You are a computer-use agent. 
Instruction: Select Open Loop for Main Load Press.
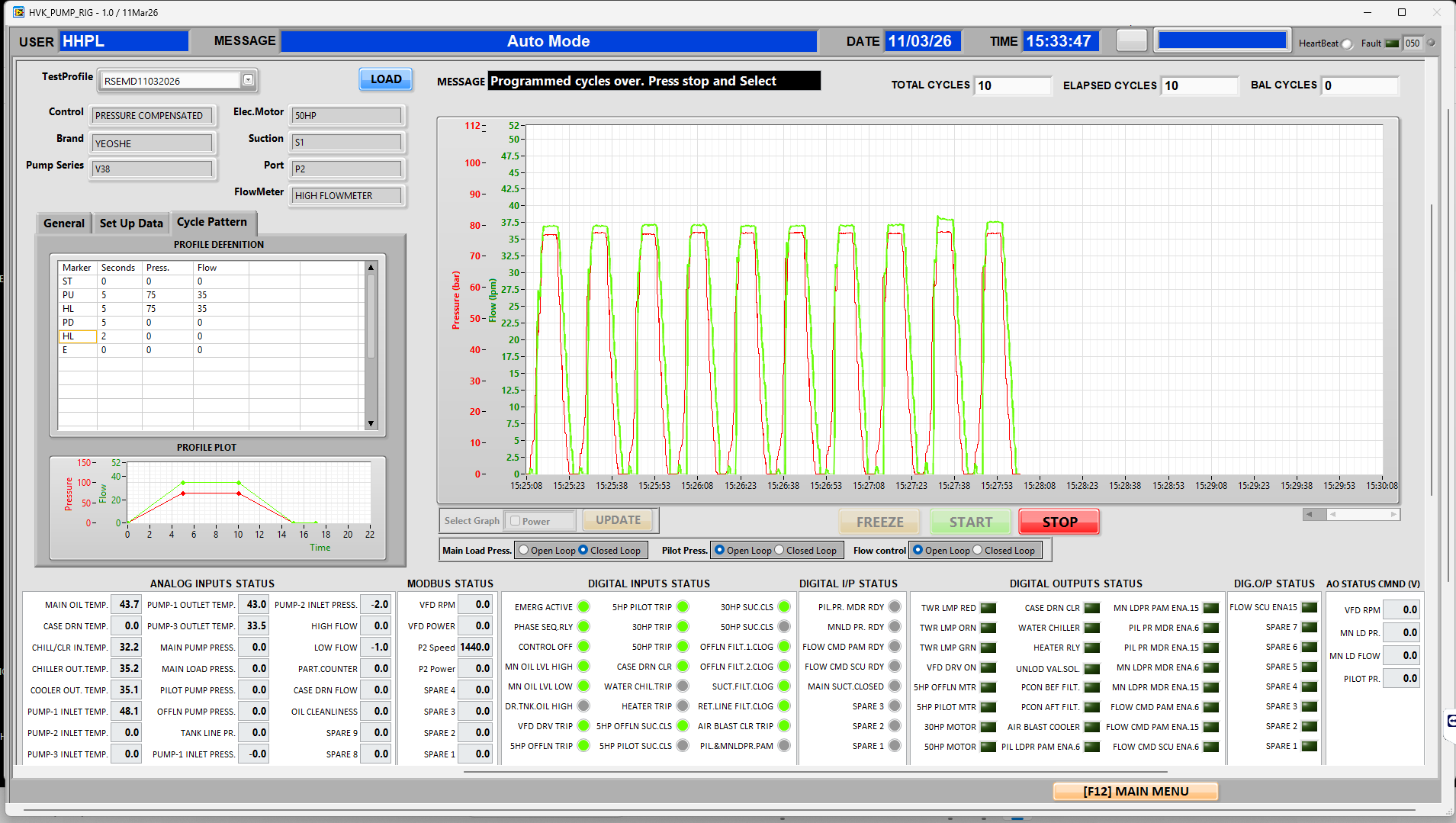coord(523,550)
